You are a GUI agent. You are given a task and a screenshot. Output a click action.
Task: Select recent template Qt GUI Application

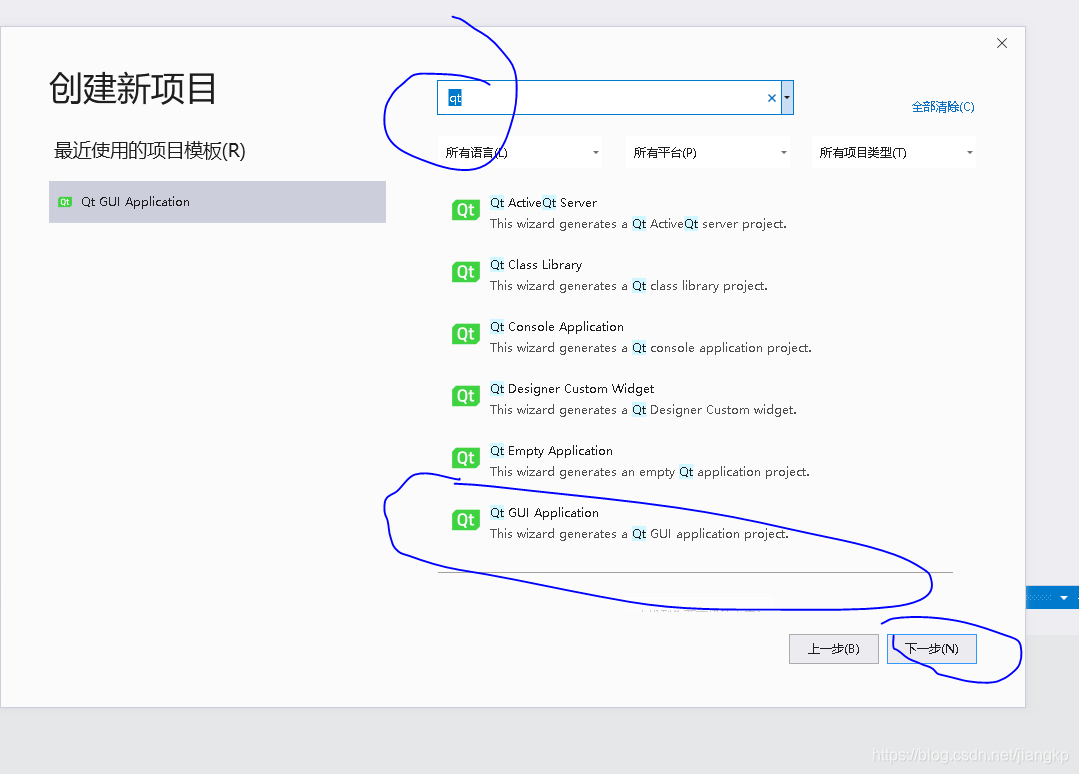pyautogui.click(x=217, y=202)
